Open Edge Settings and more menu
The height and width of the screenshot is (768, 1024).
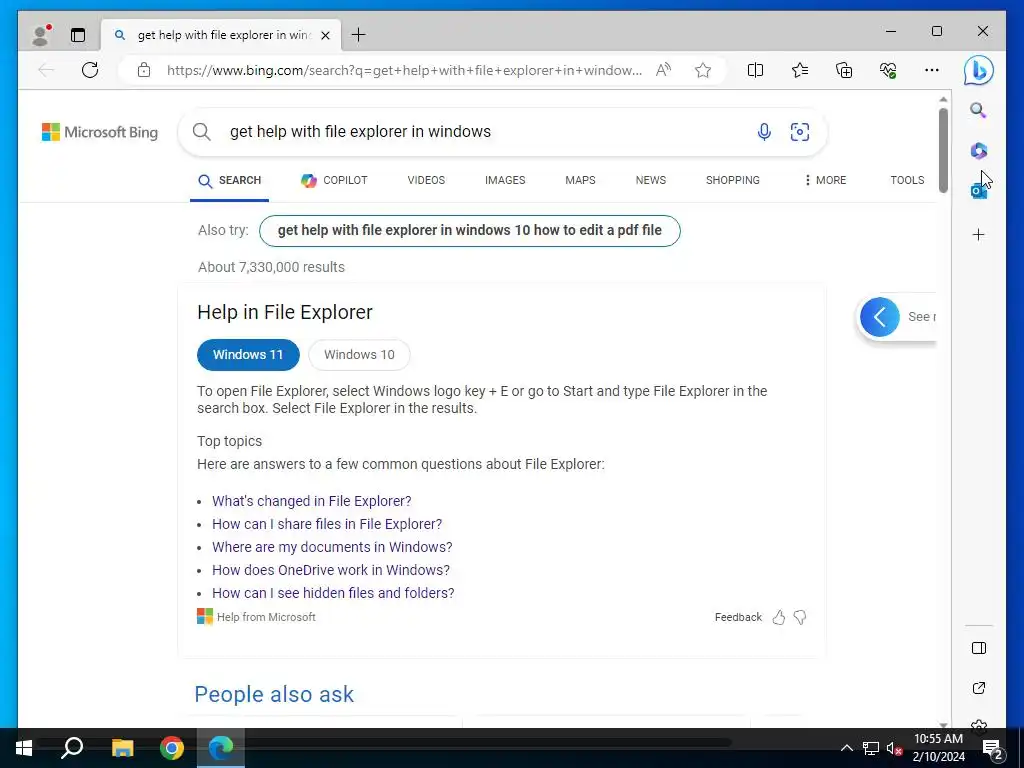[932, 70]
